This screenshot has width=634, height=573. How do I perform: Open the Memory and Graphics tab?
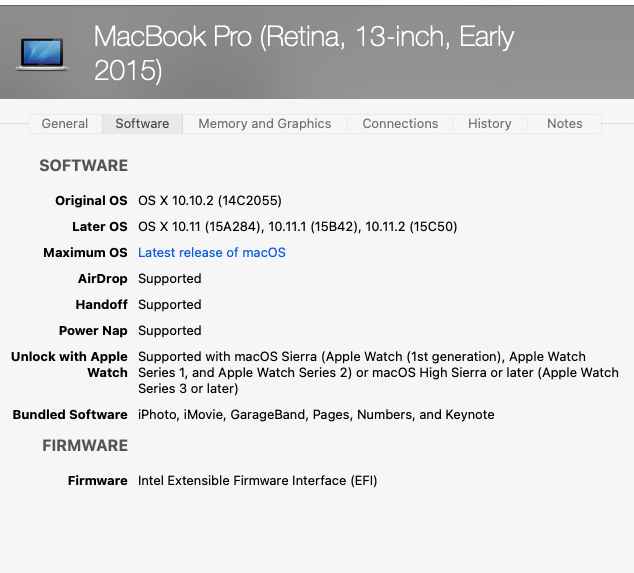(x=265, y=124)
